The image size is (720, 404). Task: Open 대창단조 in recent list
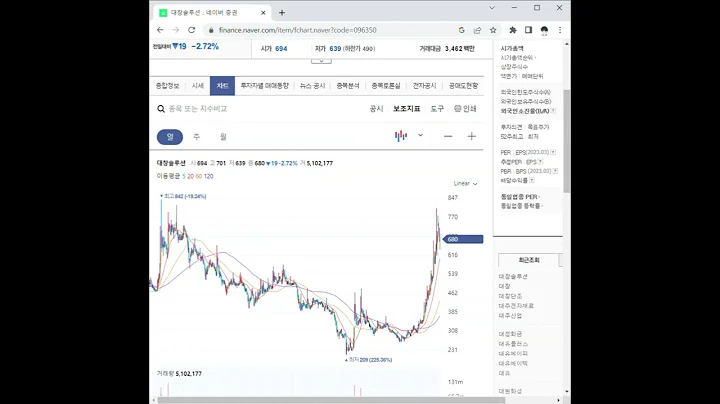tap(511, 296)
